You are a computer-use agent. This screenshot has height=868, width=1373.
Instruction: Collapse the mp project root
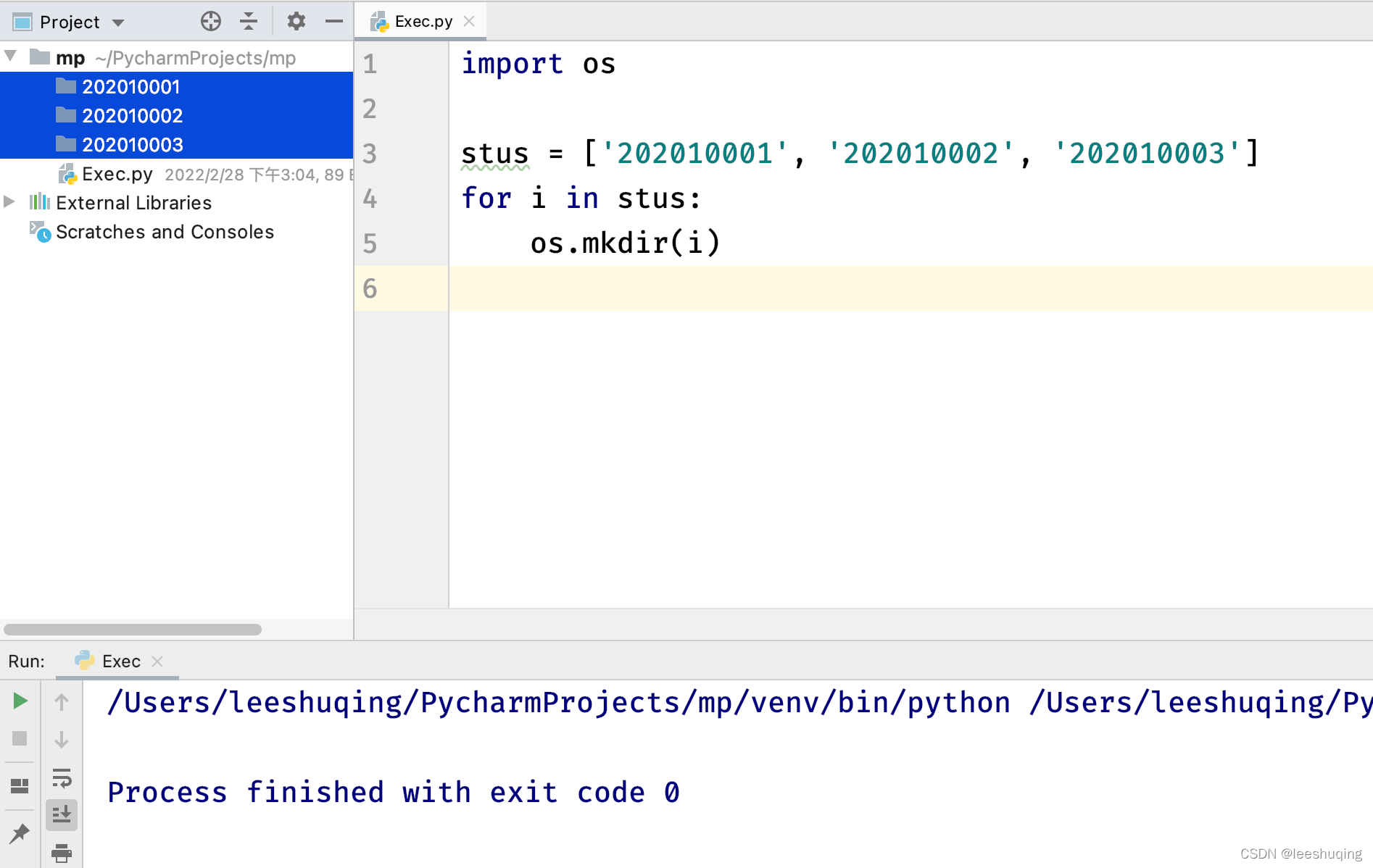pos(11,57)
